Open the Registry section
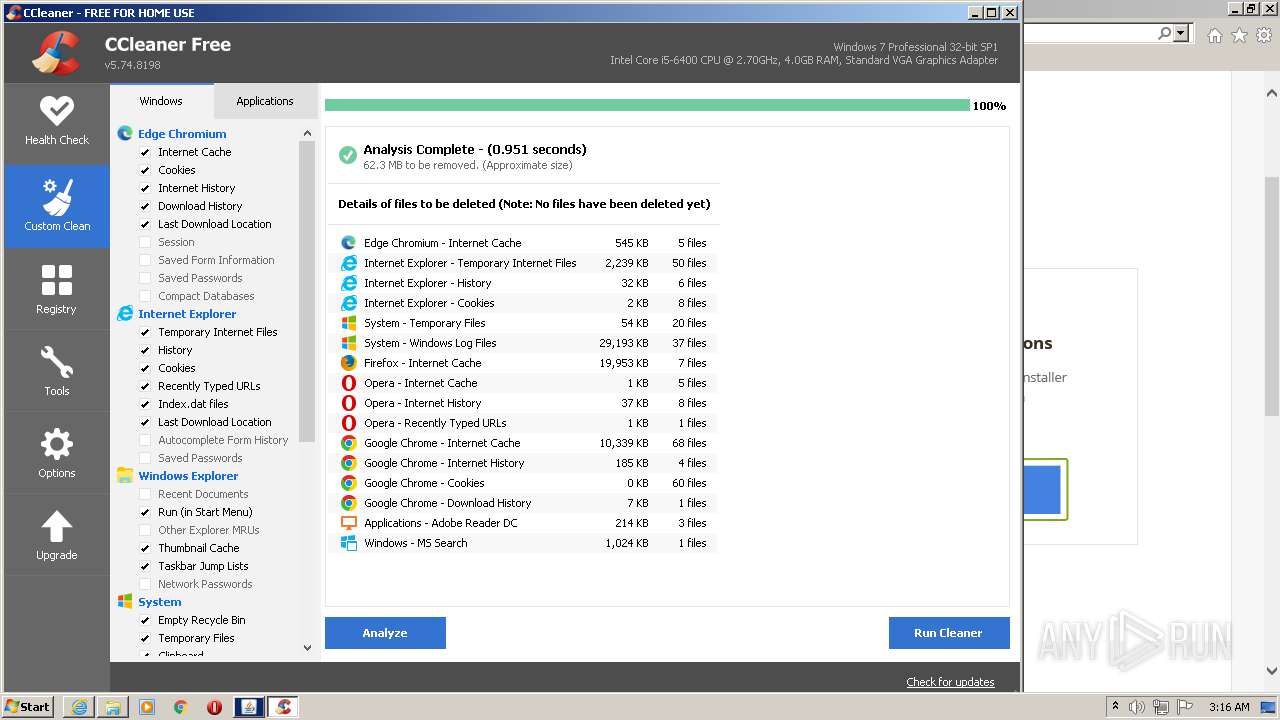Image resolution: width=1280 pixels, height=720 pixels. click(56, 291)
